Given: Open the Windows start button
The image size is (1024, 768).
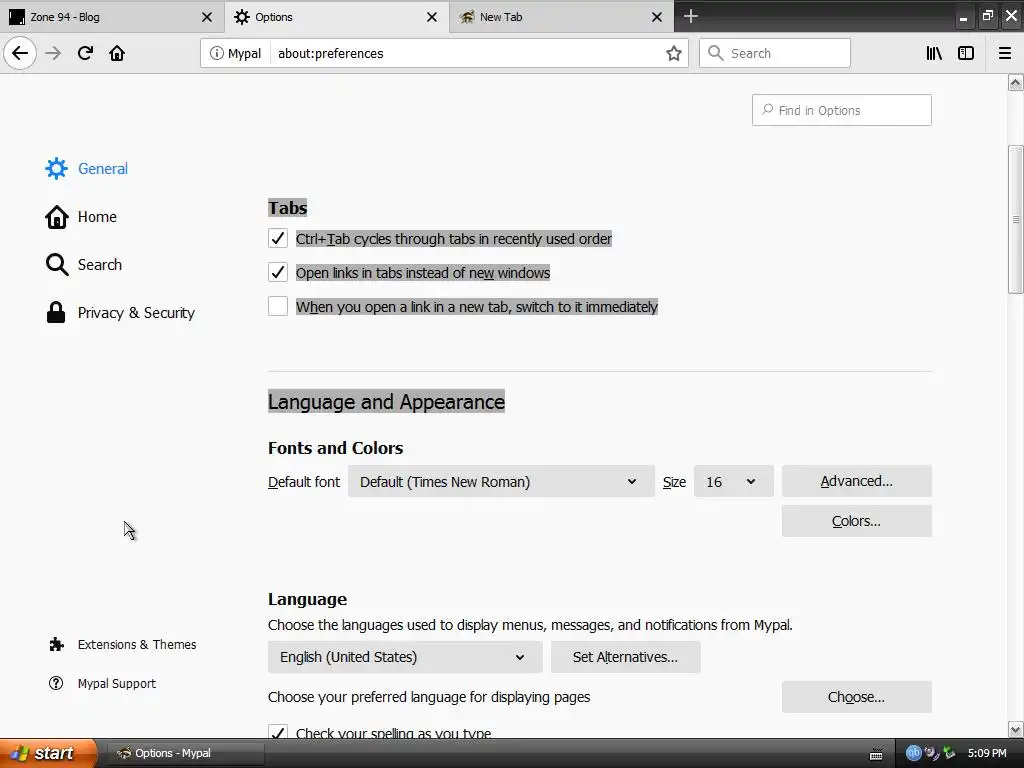Looking at the screenshot, I should click(x=48, y=753).
